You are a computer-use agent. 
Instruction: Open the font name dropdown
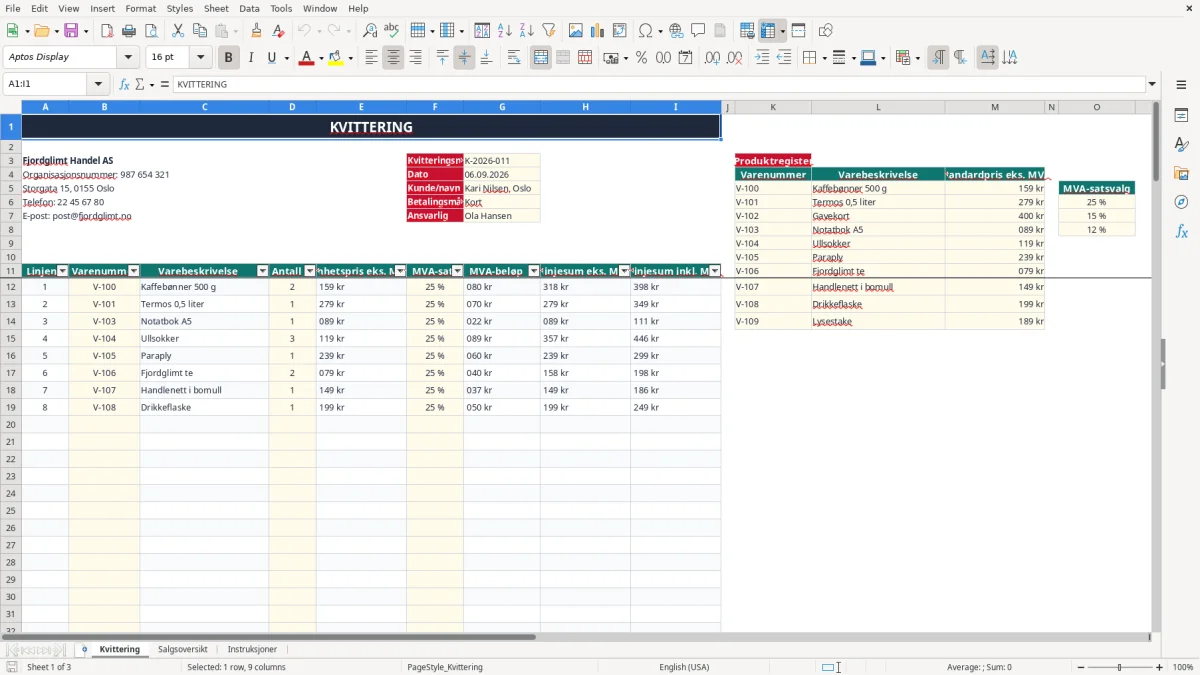128,58
